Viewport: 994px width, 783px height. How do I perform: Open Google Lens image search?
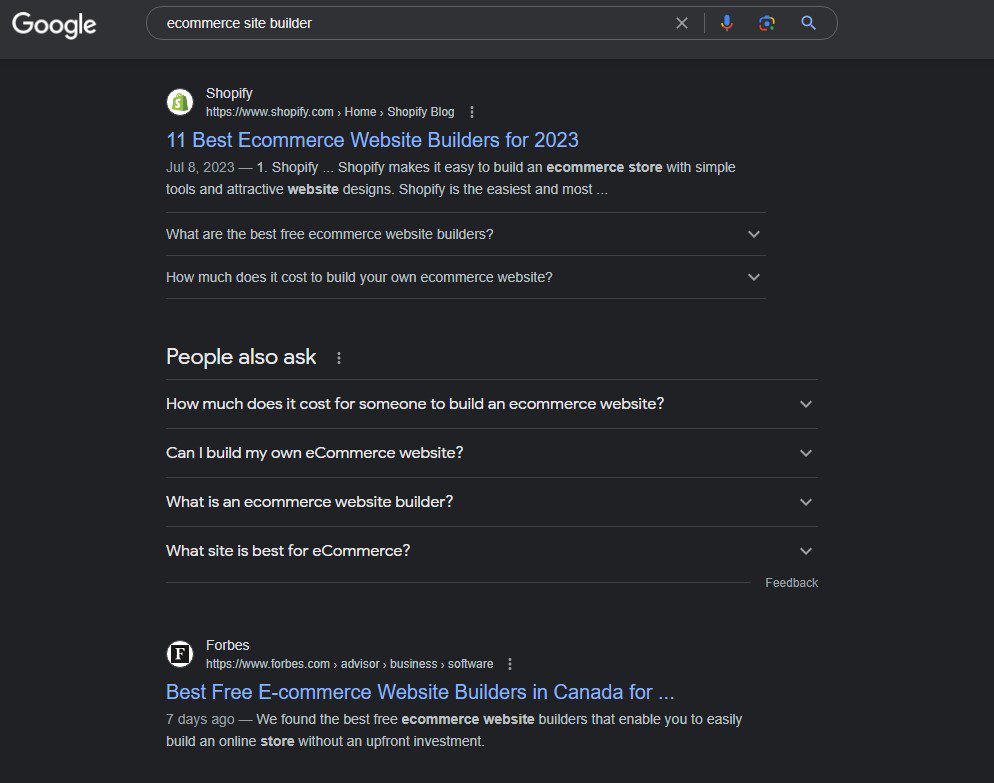(767, 22)
